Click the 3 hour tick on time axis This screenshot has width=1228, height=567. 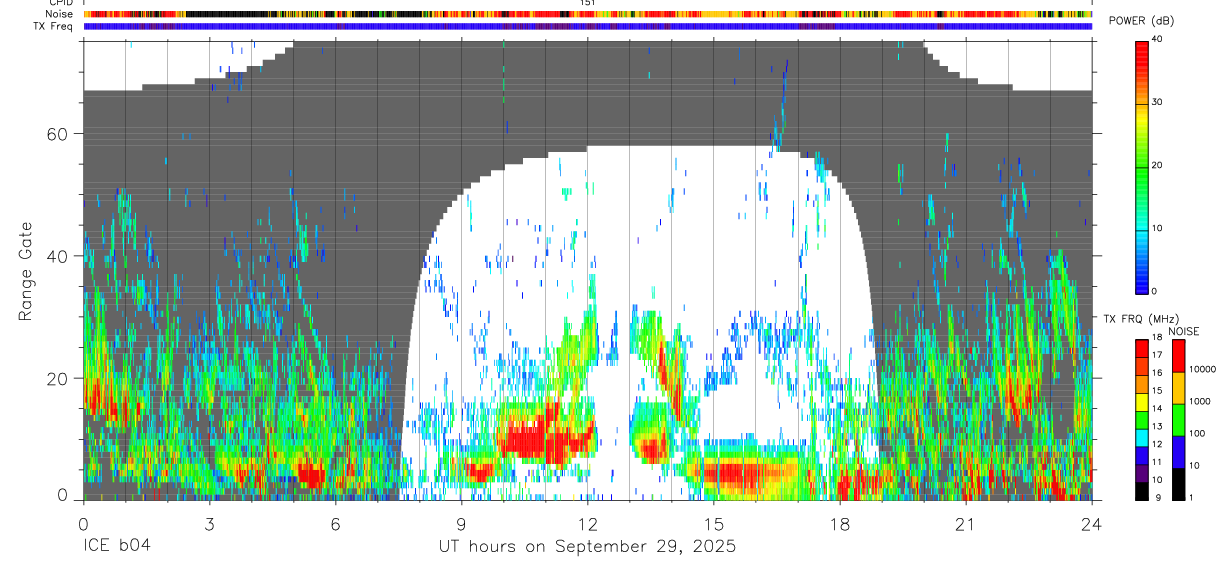pos(209,523)
